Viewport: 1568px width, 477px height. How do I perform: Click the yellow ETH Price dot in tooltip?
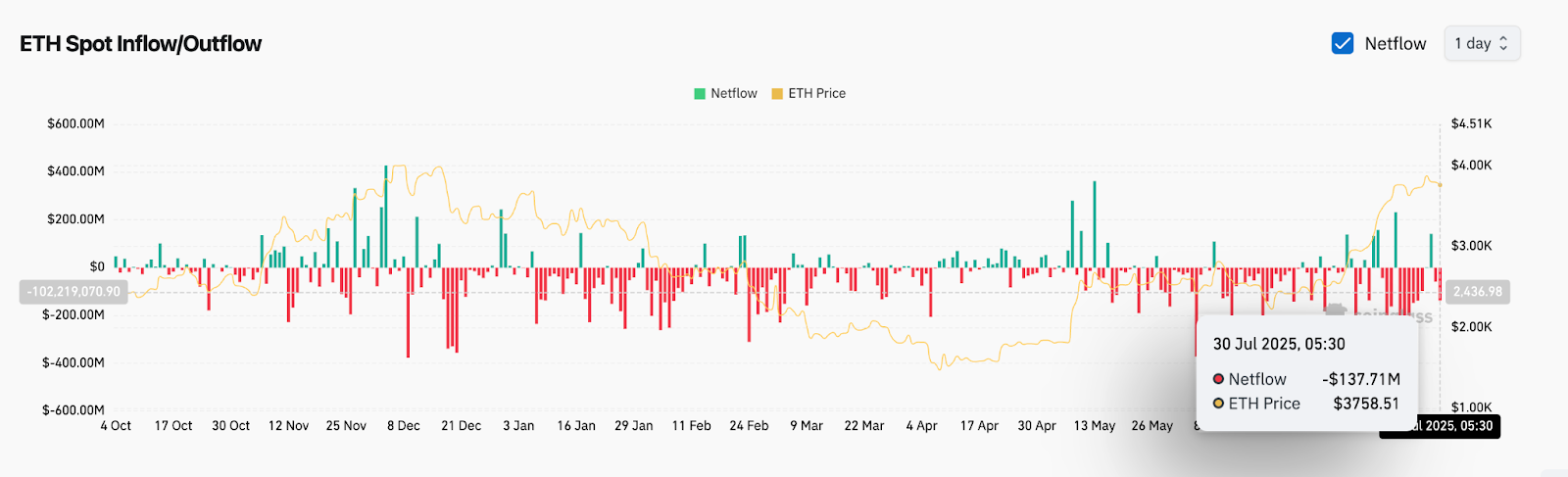1218,404
